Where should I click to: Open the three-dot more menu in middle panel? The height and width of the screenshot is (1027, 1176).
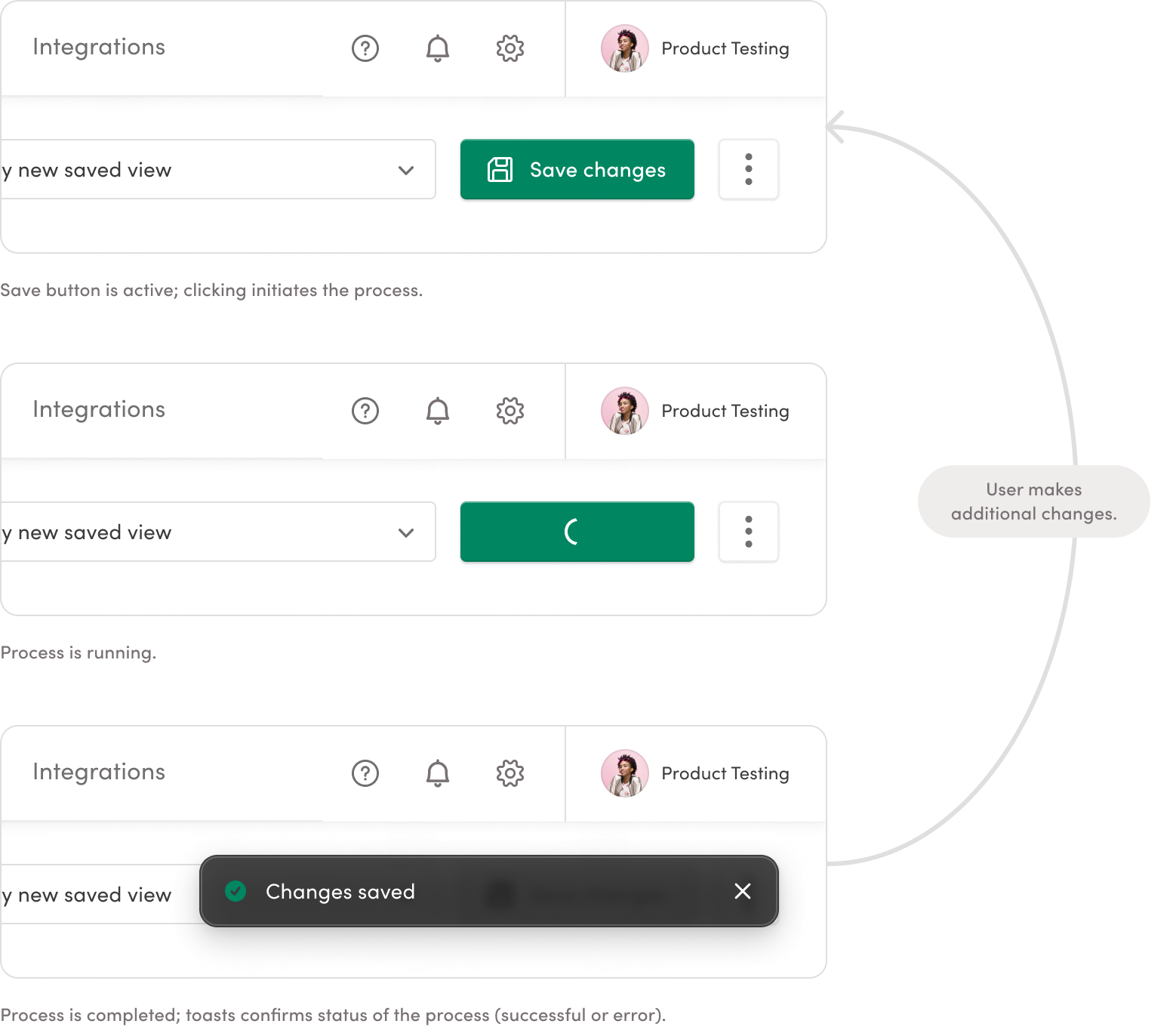pyautogui.click(x=748, y=532)
